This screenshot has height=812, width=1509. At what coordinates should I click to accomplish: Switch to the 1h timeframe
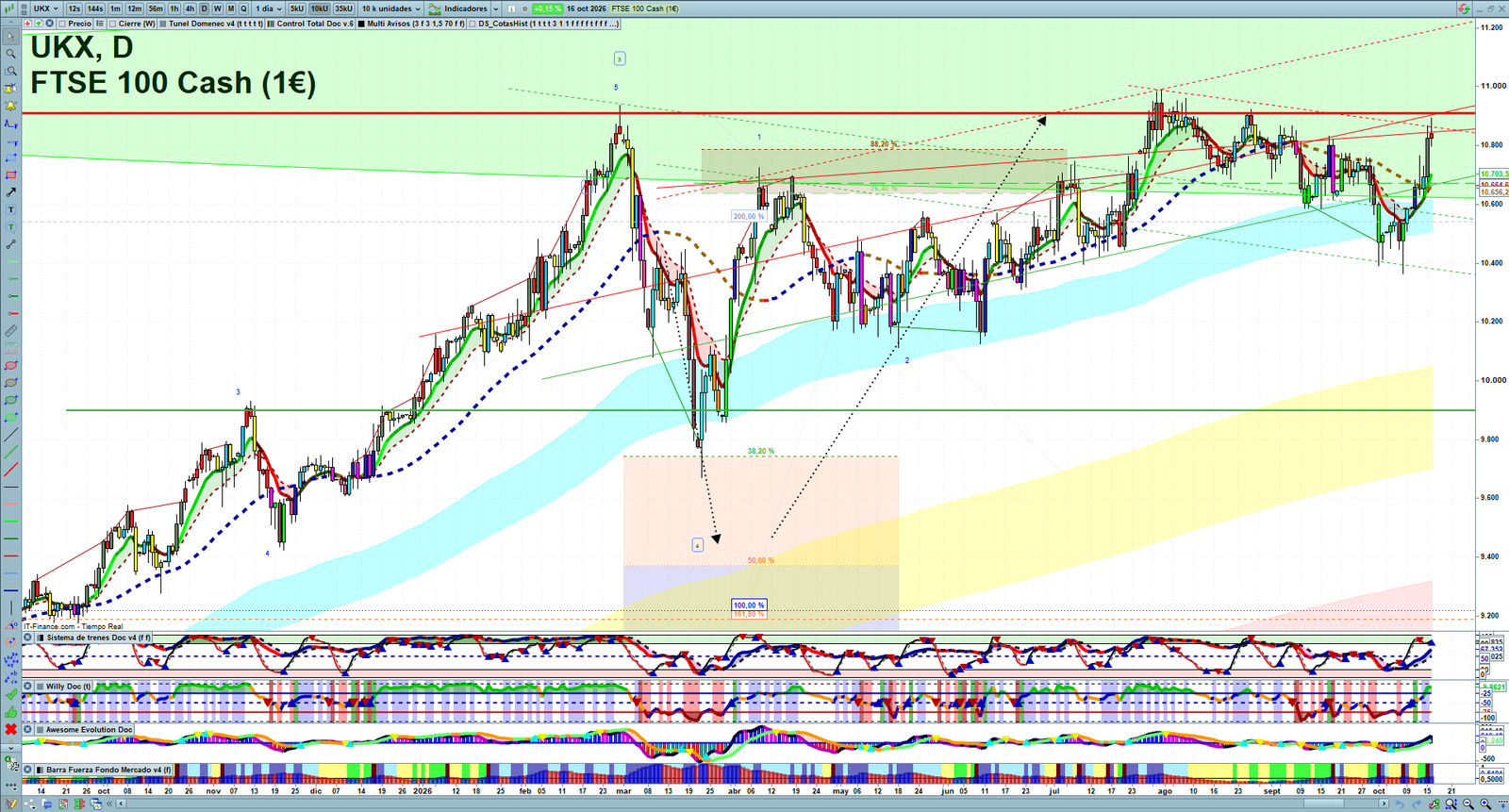pyautogui.click(x=174, y=8)
